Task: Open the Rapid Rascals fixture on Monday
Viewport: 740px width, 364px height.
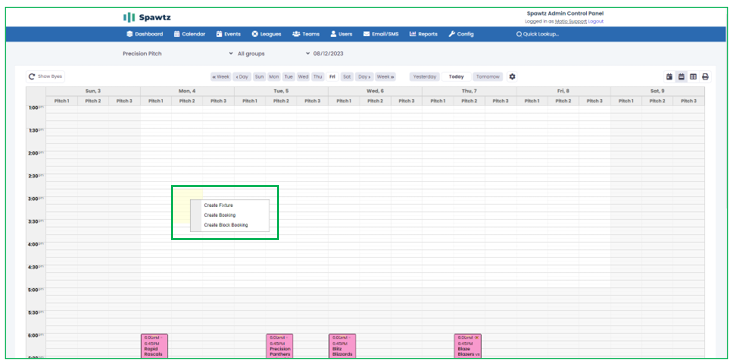Action: (x=154, y=346)
